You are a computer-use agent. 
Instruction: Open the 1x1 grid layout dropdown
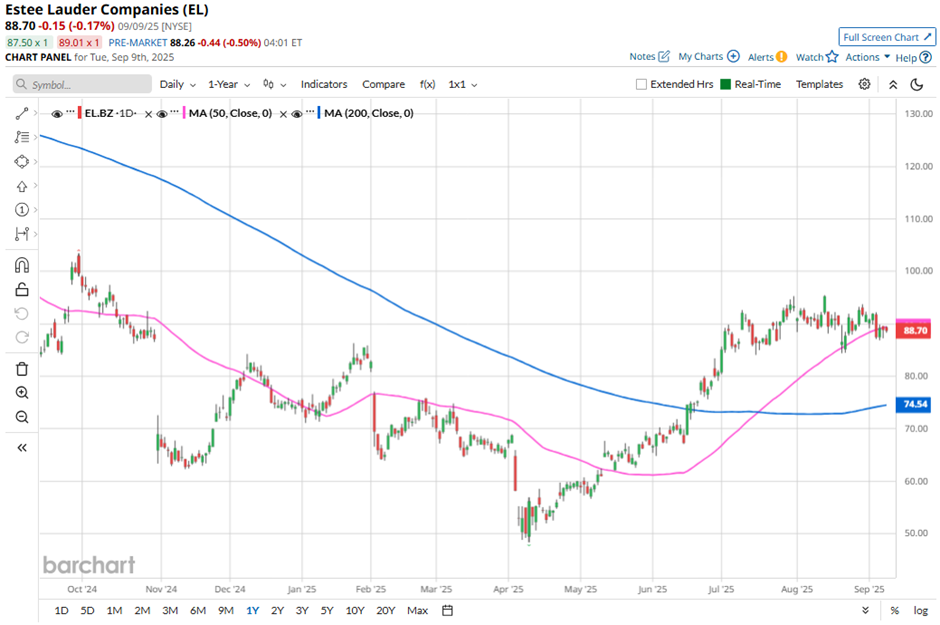click(463, 84)
